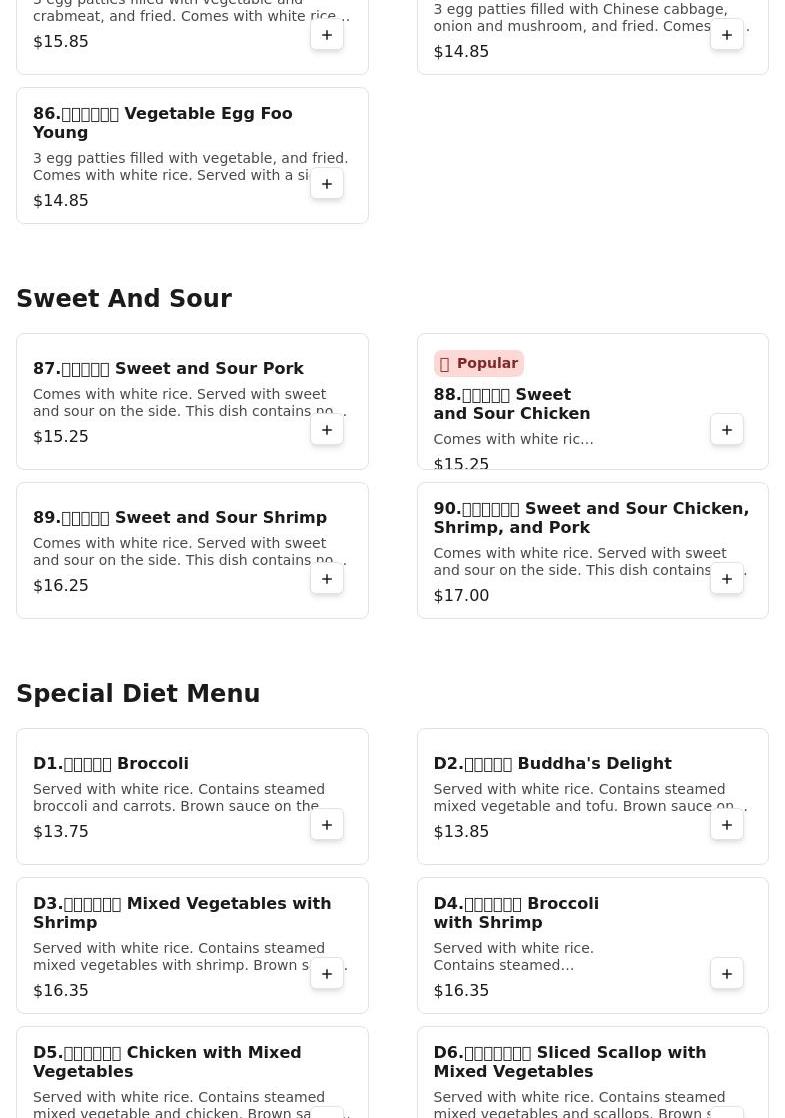Add the $15.85 egg foo young item
This screenshot has width=785, height=1118.
coord(327,35)
